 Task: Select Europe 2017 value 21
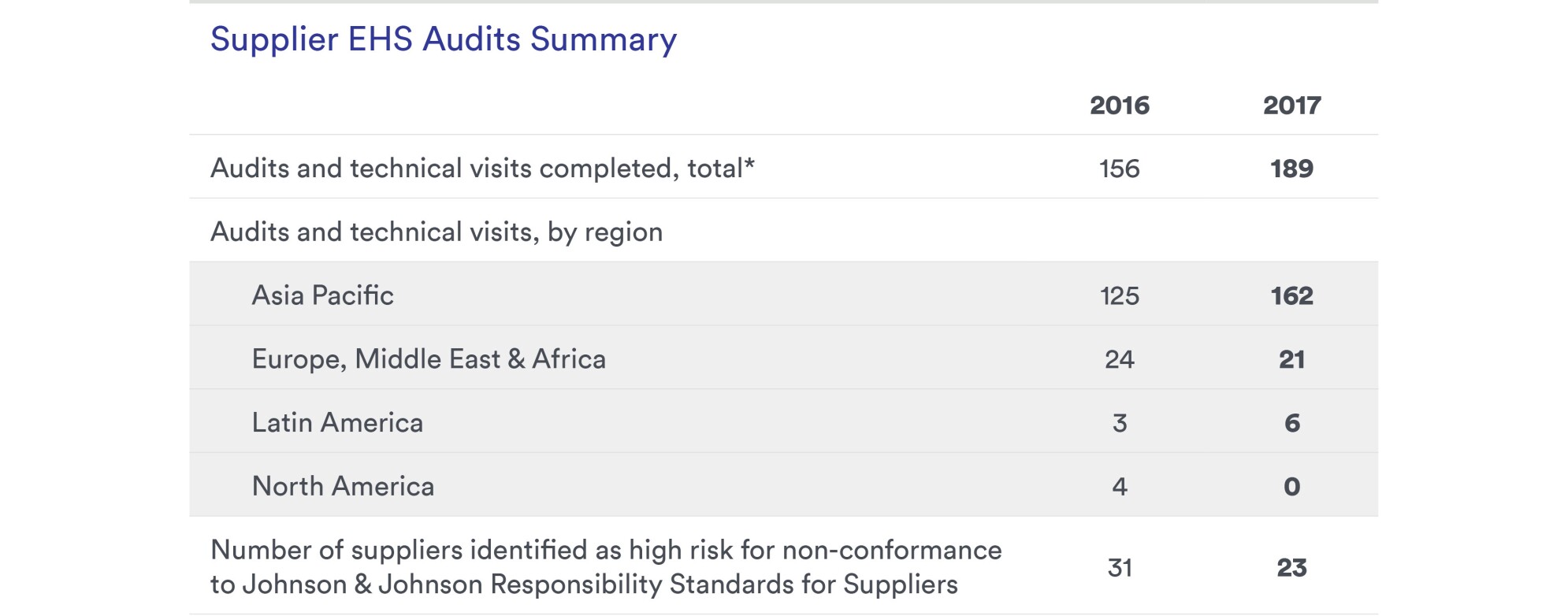coord(1291,360)
